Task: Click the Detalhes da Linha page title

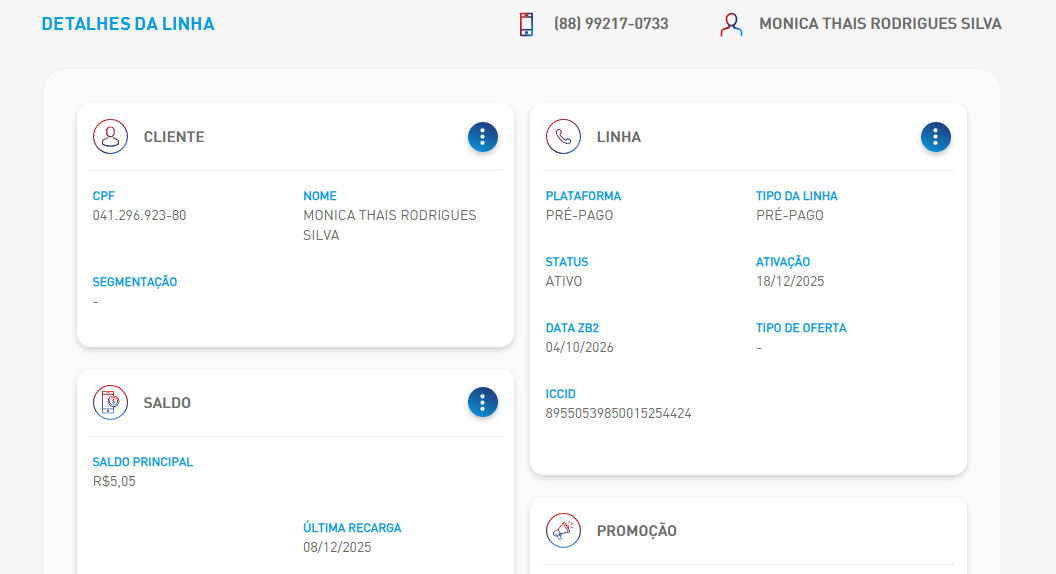Action: pos(128,24)
